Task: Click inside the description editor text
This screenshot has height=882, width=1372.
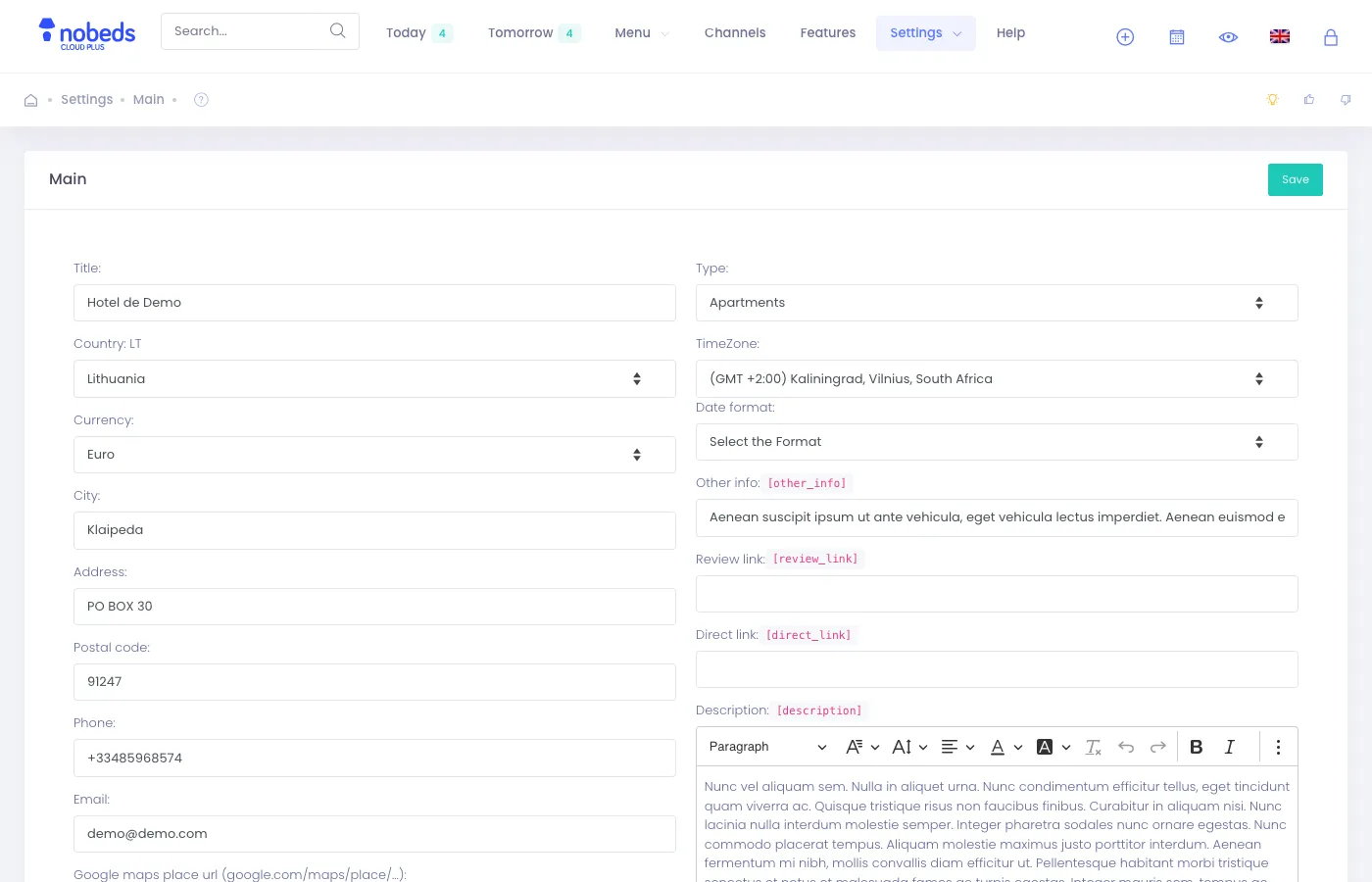Action: point(997,825)
